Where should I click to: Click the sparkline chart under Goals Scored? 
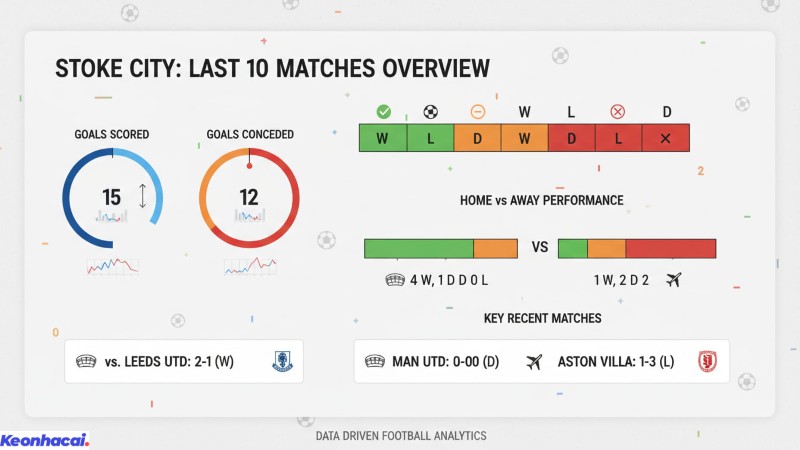(x=112, y=266)
